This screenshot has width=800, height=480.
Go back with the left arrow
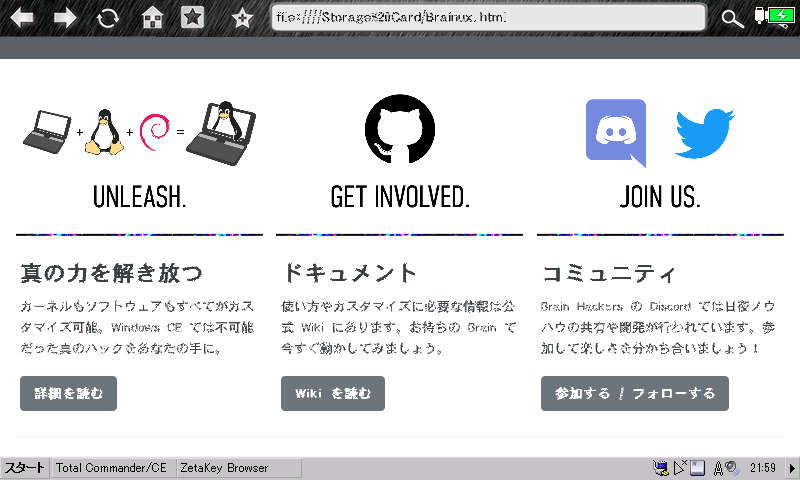coord(22,18)
